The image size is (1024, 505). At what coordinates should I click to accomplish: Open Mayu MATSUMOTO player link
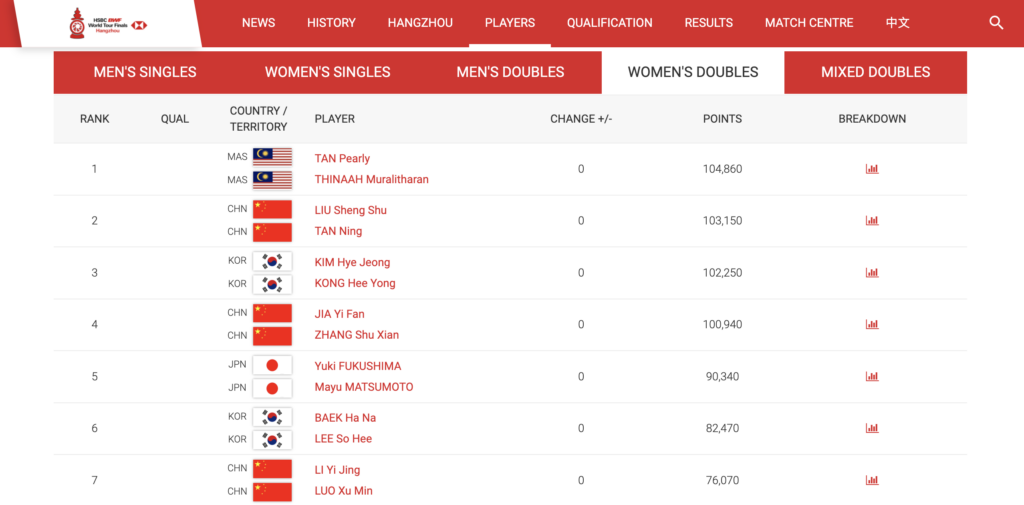[363, 387]
